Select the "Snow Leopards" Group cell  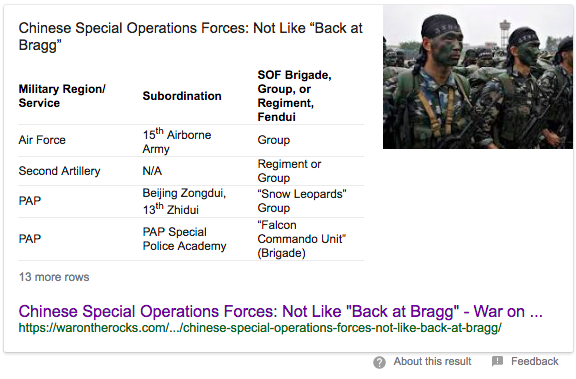[x=302, y=201]
